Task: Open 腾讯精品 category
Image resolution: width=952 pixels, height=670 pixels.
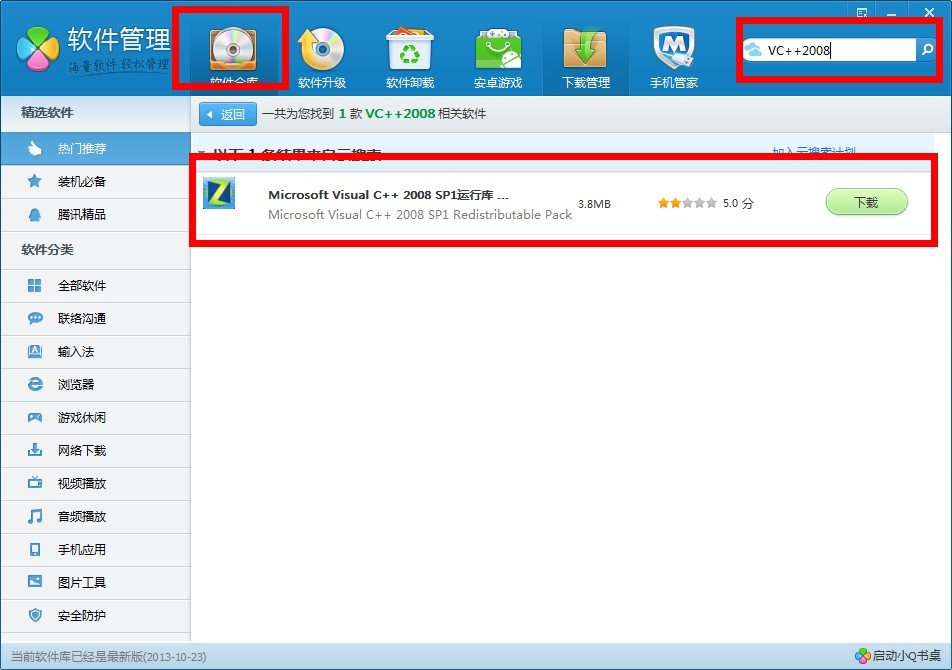Action: (81, 214)
